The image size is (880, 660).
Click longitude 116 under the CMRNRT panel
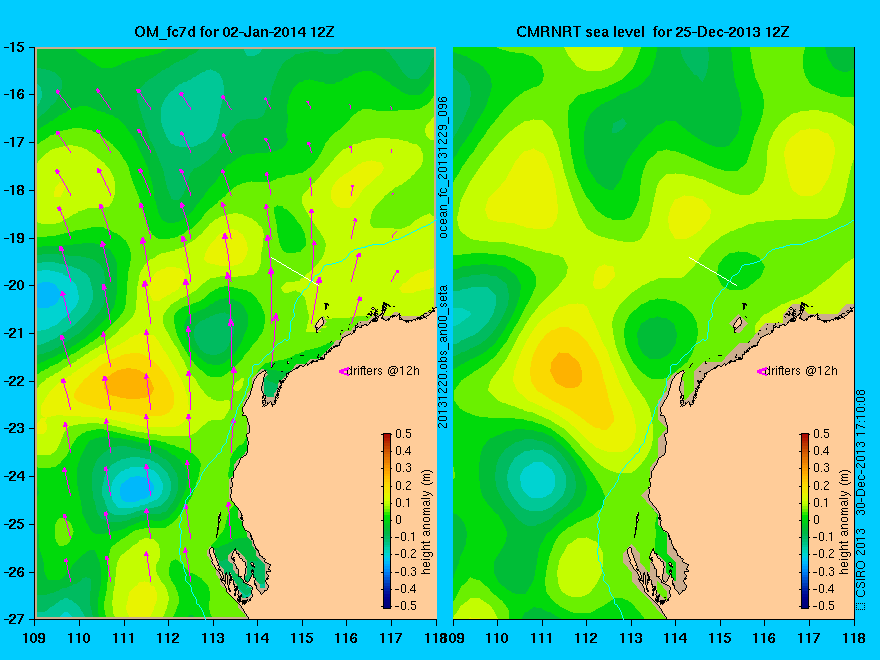[764, 638]
